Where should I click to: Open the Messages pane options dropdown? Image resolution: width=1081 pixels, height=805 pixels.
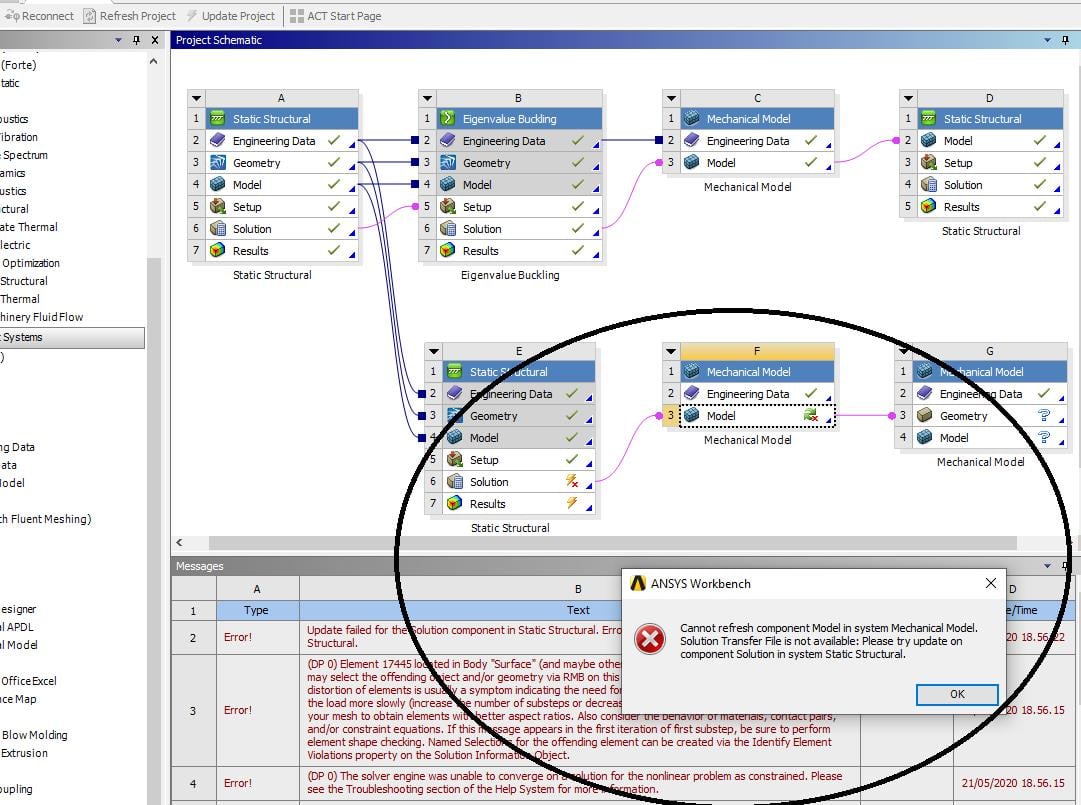pyautogui.click(x=1047, y=566)
